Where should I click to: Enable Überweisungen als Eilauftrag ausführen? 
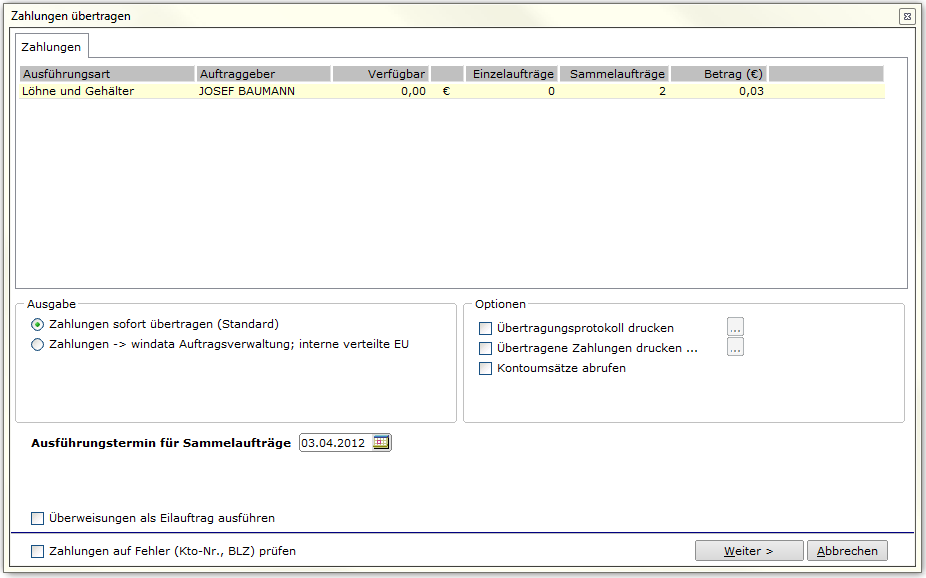(x=37, y=518)
